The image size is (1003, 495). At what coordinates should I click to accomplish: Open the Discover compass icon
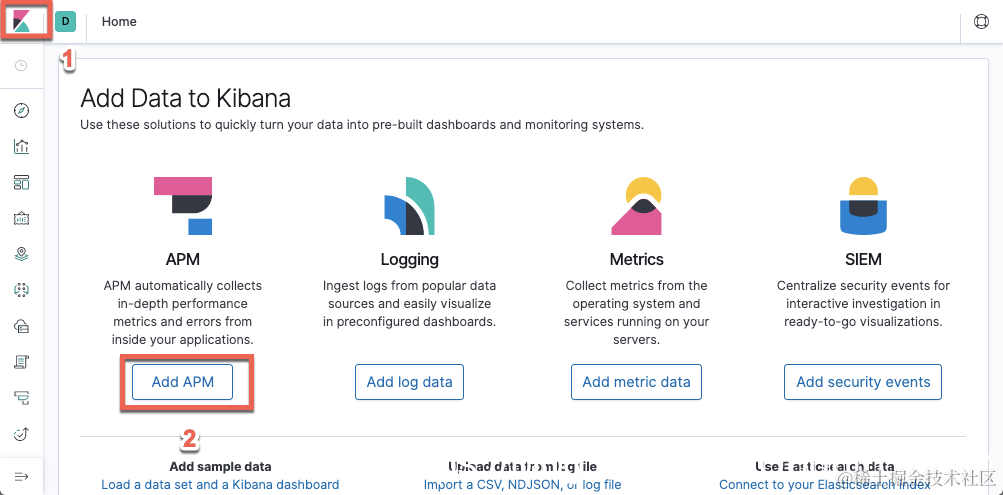click(22, 110)
